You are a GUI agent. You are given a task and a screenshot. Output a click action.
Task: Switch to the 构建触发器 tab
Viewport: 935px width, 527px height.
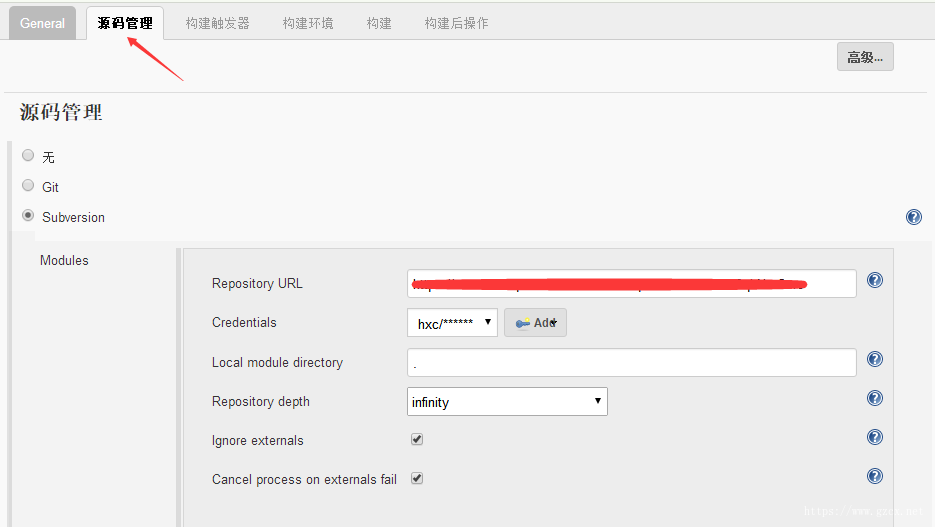218,23
